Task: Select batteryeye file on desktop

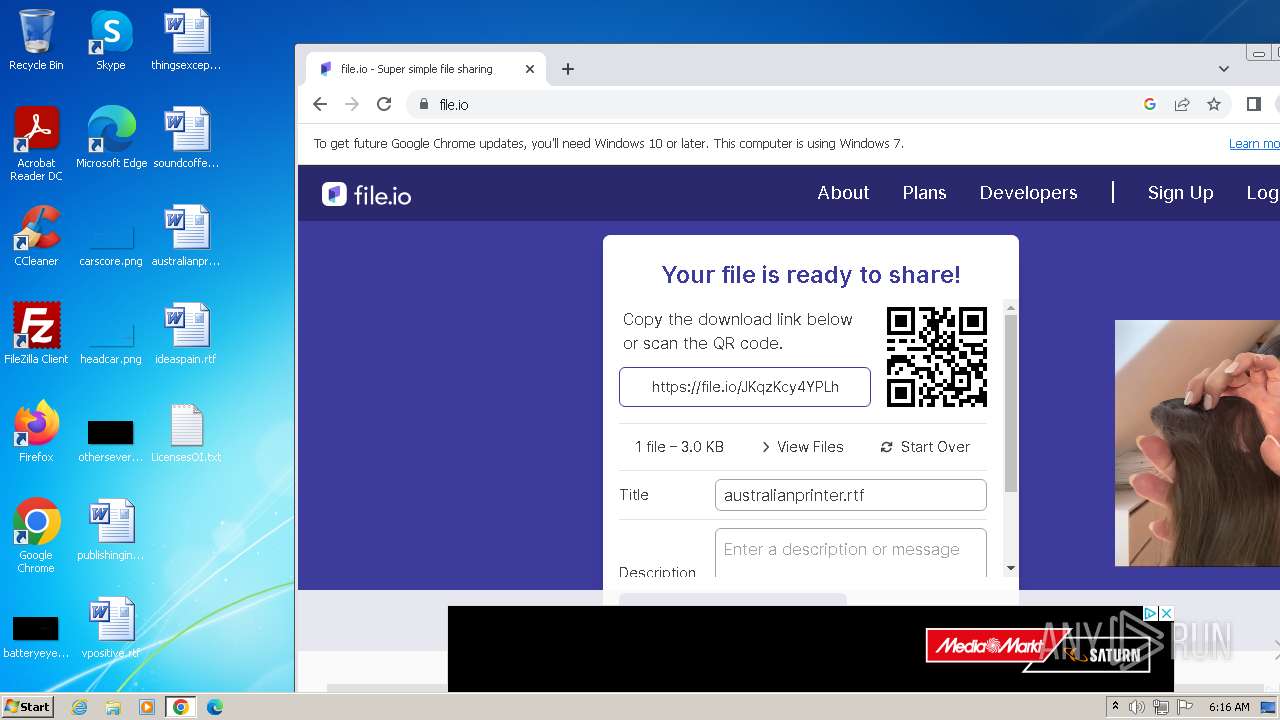Action: [x=36, y=638]
